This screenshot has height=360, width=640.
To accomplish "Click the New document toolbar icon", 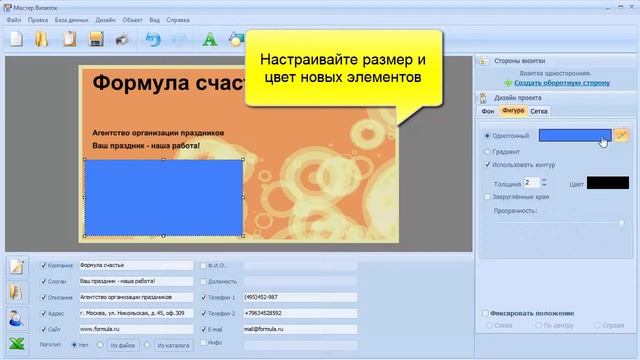I will [16, 40].
